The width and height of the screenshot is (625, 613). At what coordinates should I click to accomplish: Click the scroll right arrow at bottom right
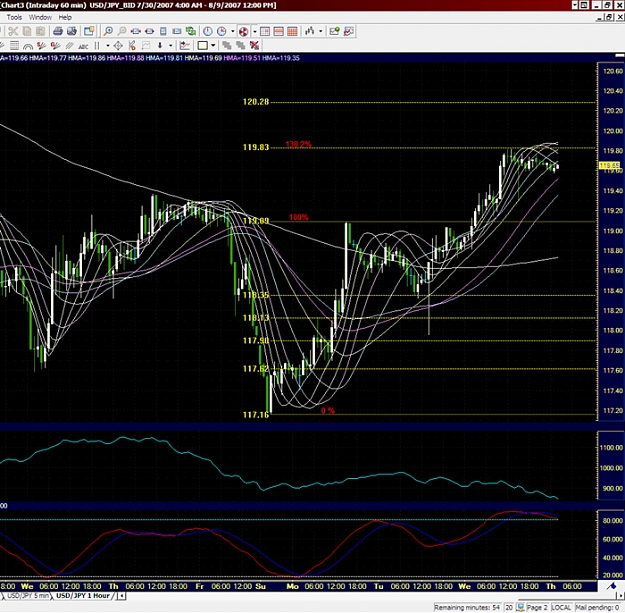621,595
